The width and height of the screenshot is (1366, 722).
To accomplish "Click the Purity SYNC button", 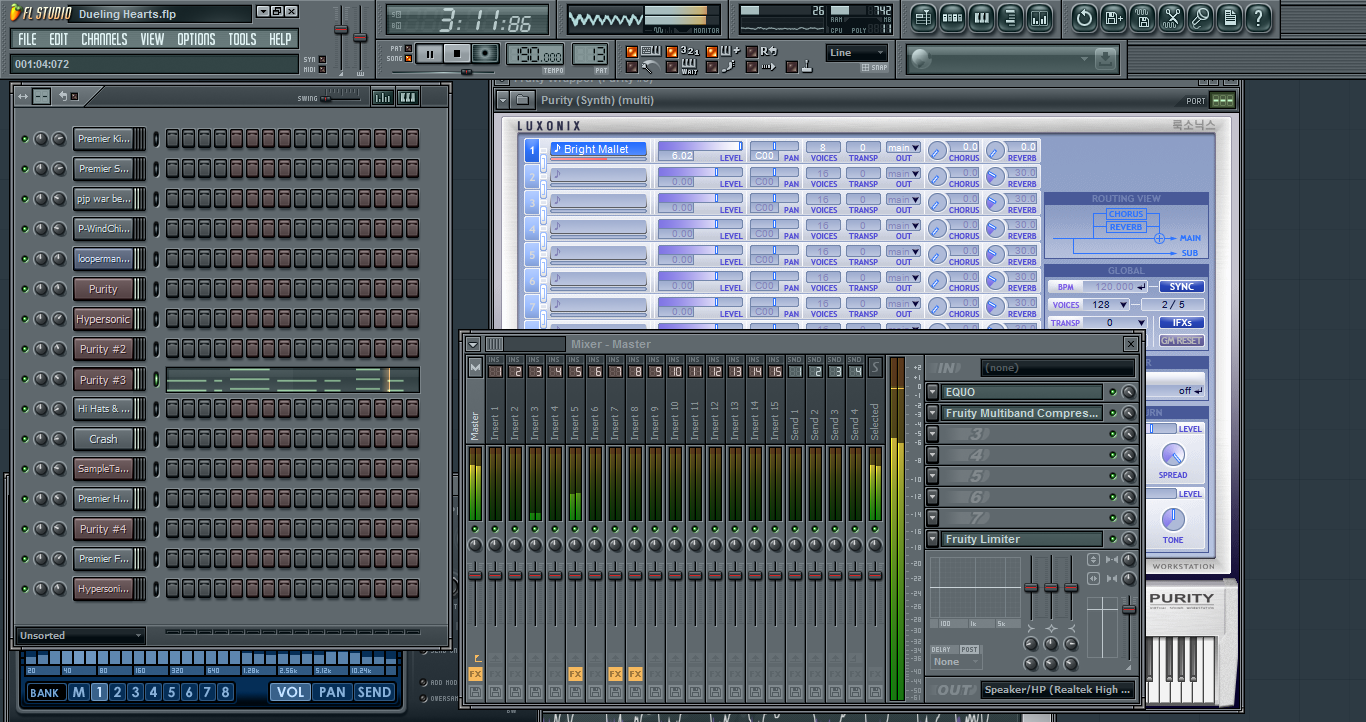I will click(x=1181, y=287).
